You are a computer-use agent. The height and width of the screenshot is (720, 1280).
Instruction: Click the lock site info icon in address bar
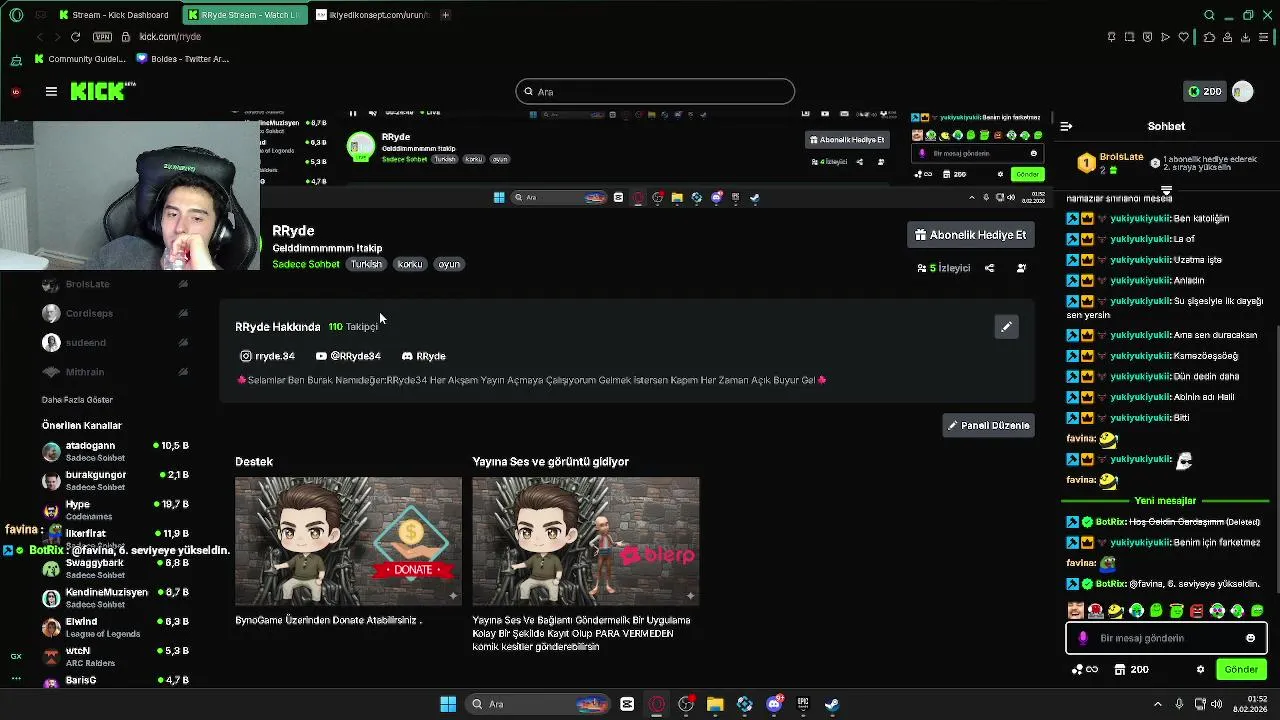(x=125, y=37)
